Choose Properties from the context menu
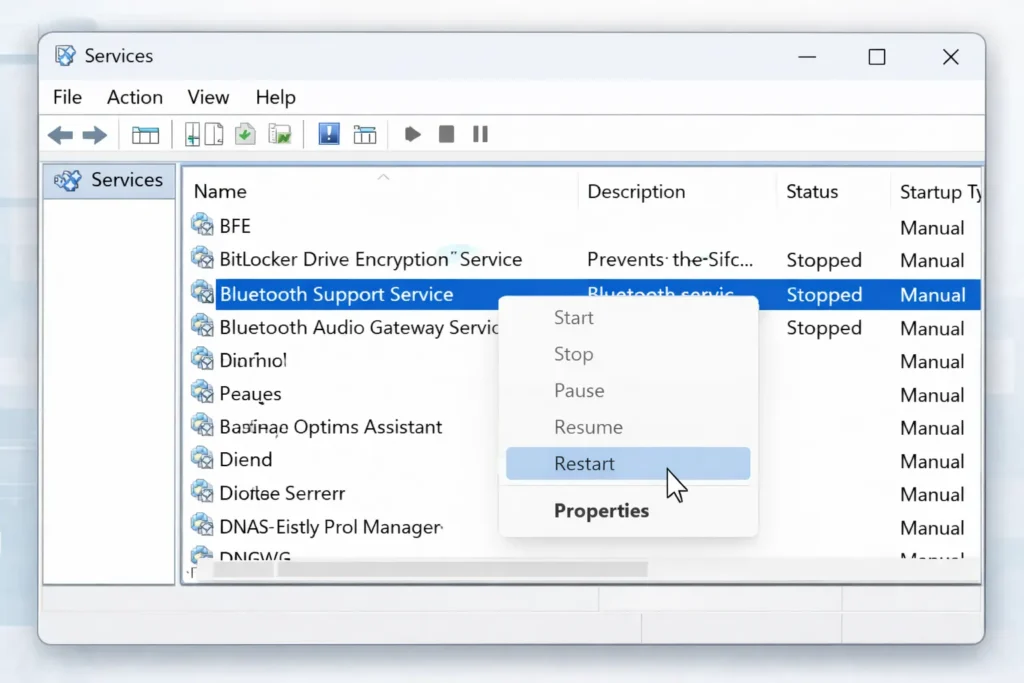The image size is (1024, 683). pyautogui.click(x=602, y=510)
